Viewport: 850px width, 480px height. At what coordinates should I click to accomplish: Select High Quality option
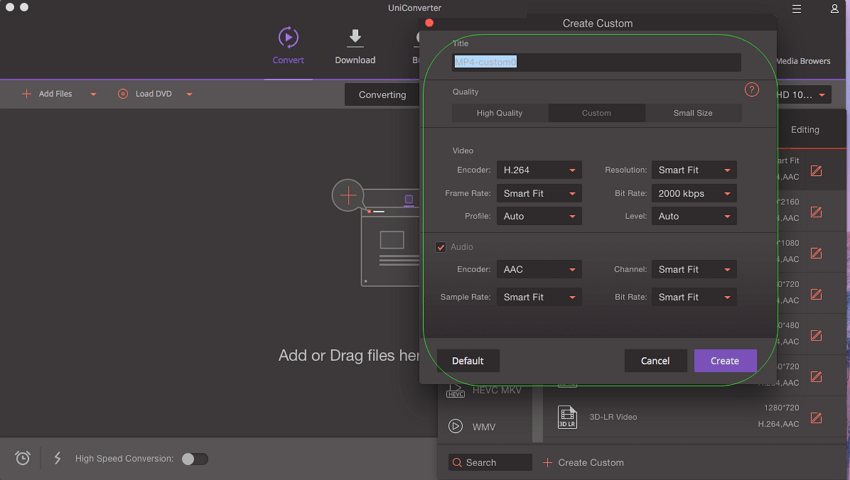coord(500,113)
